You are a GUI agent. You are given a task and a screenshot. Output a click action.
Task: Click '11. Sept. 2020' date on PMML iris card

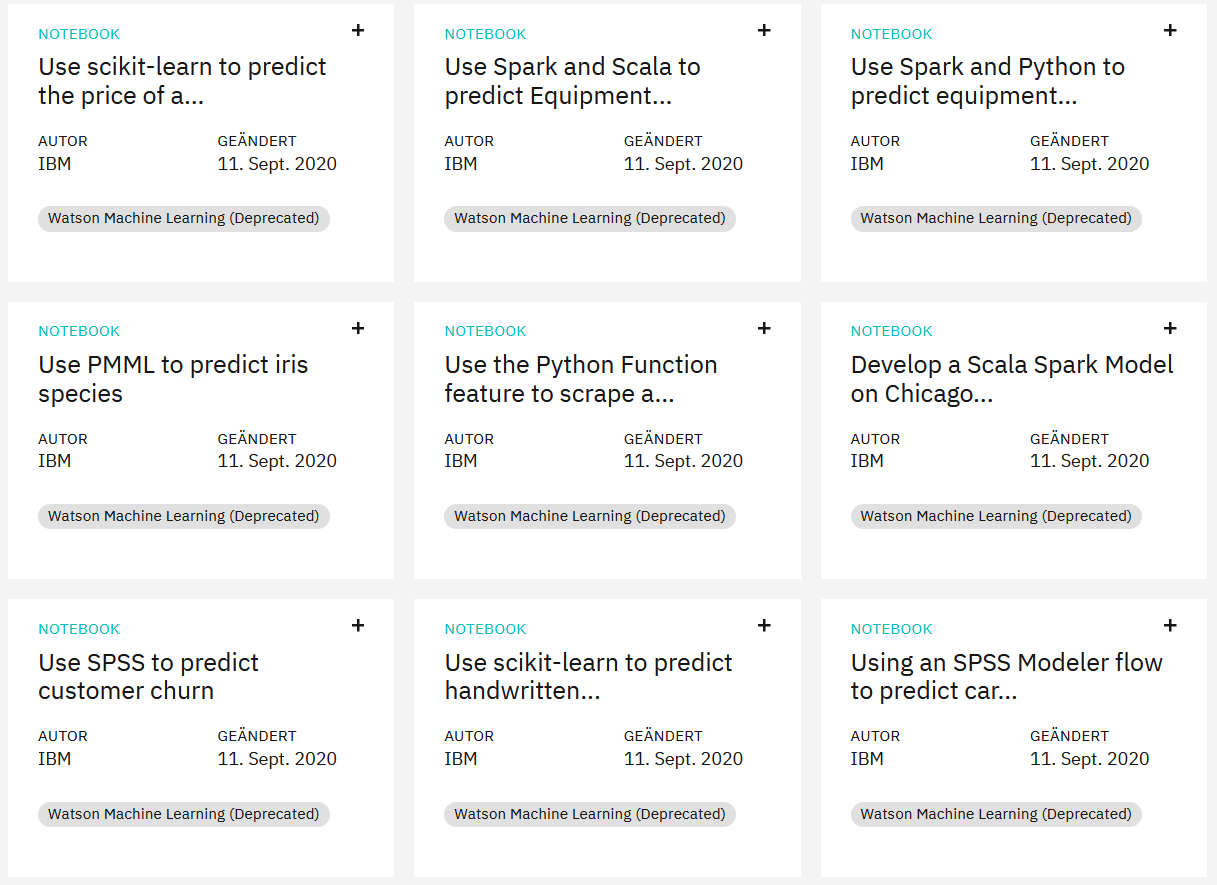(x=277, y=461)
